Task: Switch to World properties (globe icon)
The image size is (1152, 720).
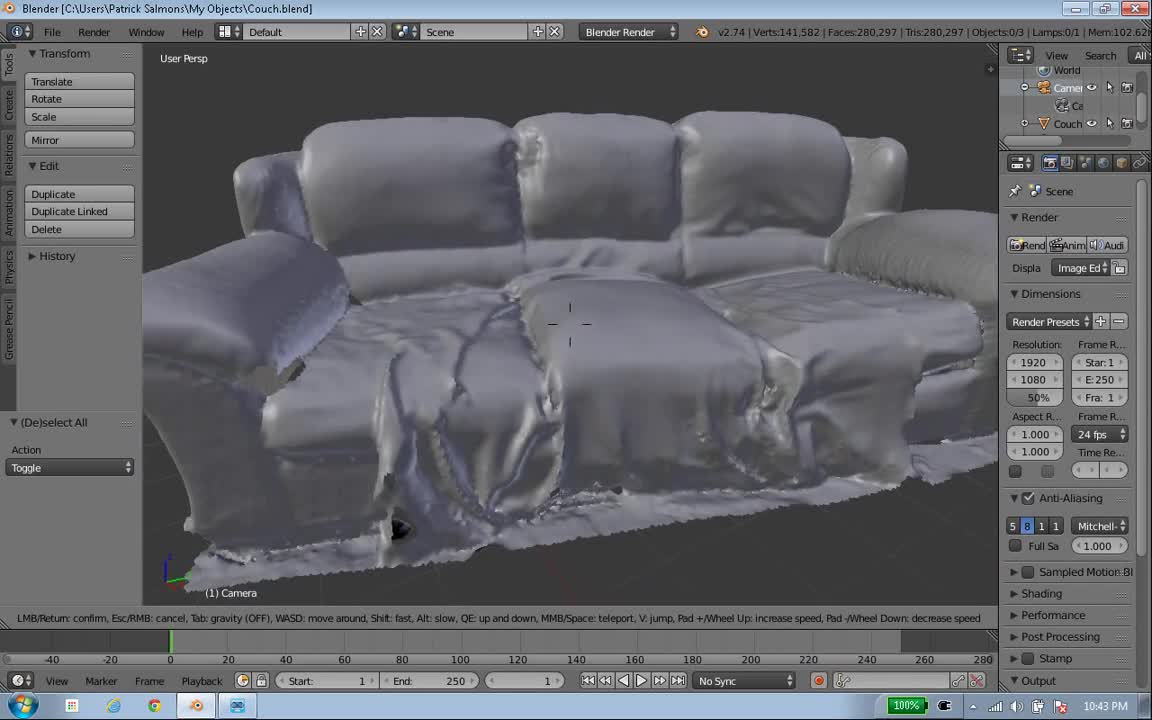Action: [1103, 163]
